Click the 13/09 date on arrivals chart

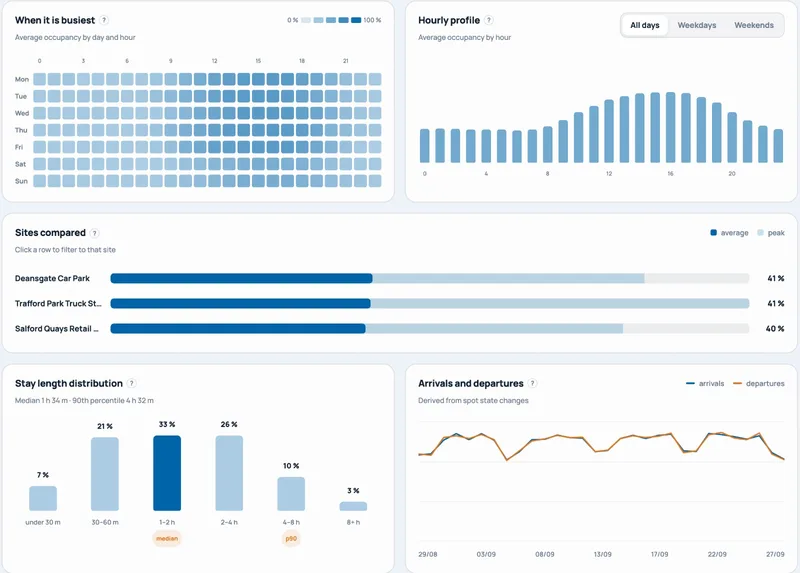[603, 554]
